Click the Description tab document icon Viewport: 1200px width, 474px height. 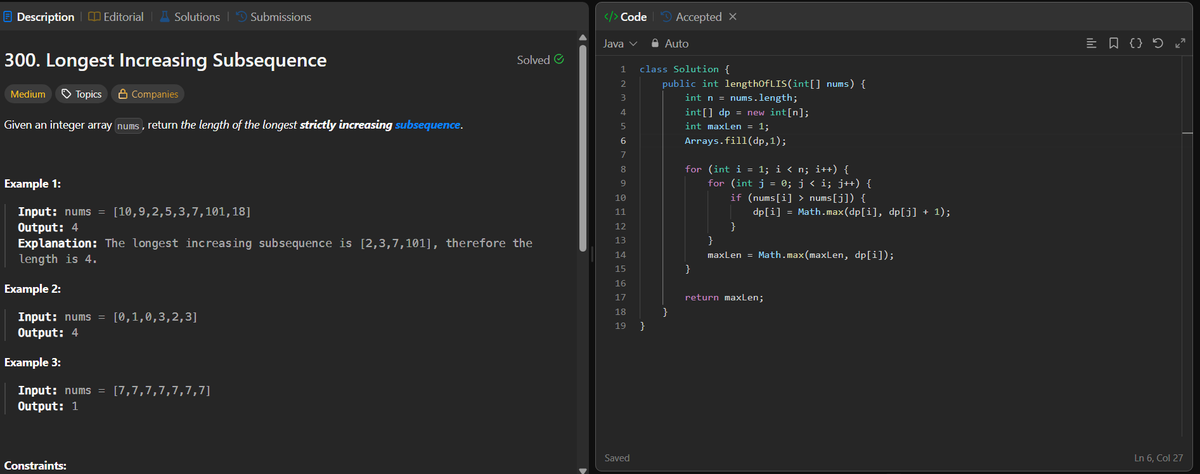tap(9, 17)
